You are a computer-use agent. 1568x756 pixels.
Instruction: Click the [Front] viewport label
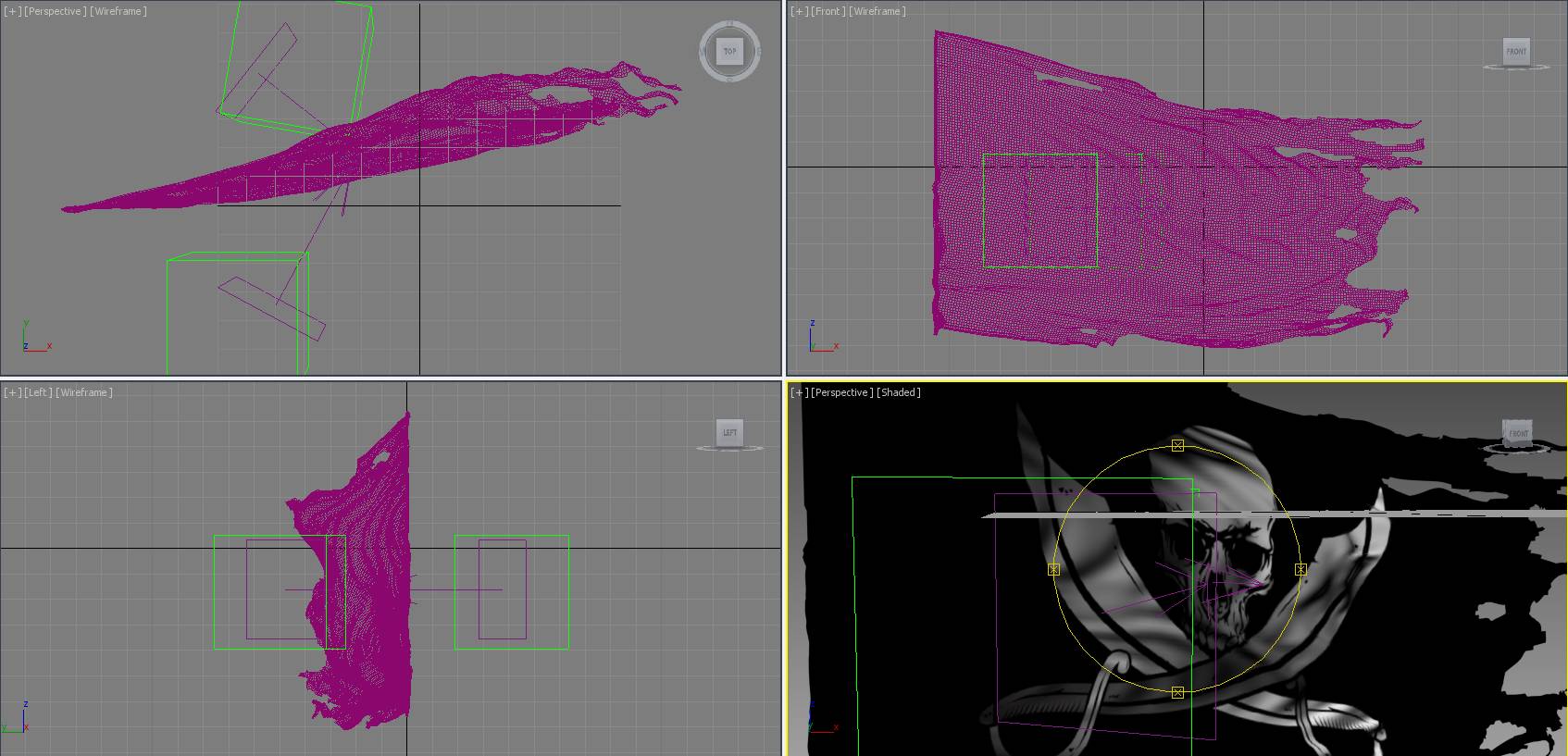click(x=828, y=11)
